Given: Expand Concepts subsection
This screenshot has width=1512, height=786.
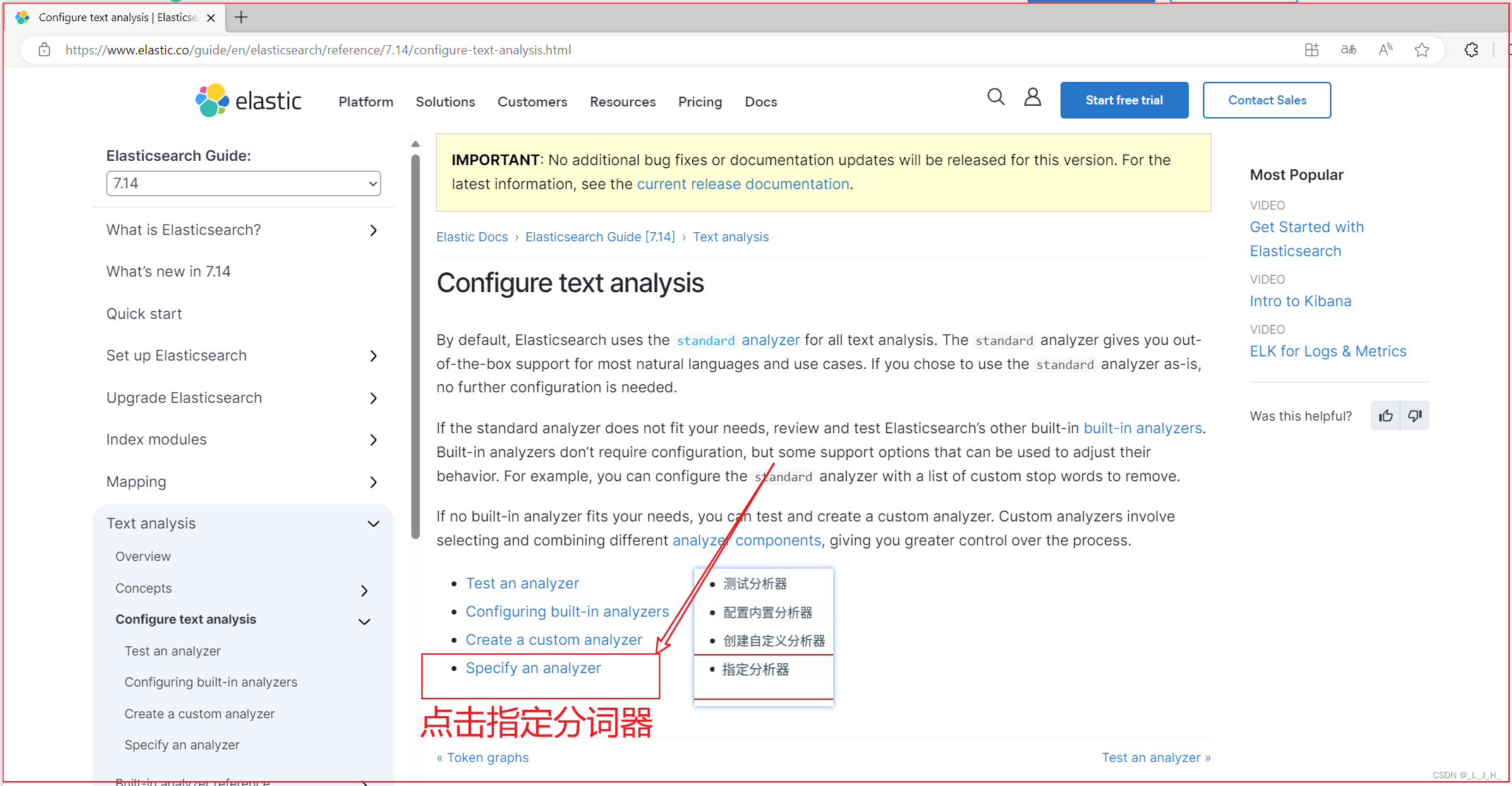Looking at the screenshot, I should coord(364,591).
